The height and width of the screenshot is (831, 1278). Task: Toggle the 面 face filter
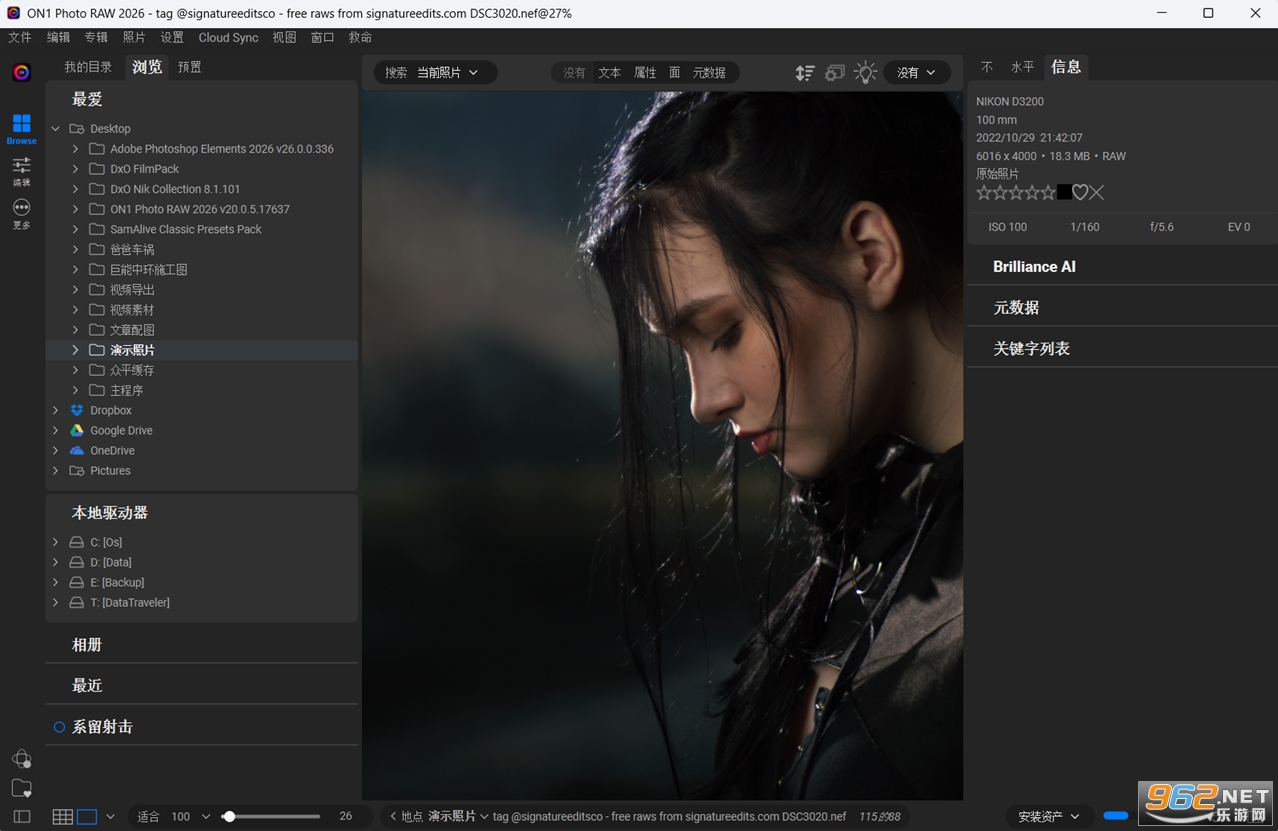click(675, 73)
